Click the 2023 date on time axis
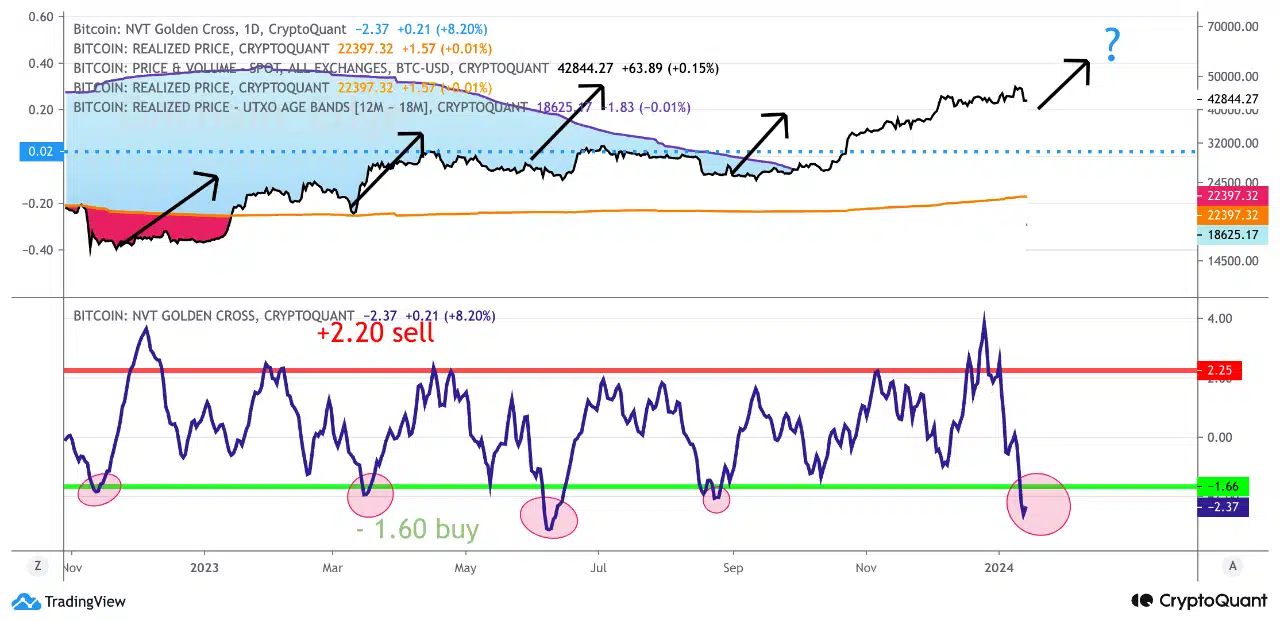The height and width of the screenshot is (621, 1280). 204,566
